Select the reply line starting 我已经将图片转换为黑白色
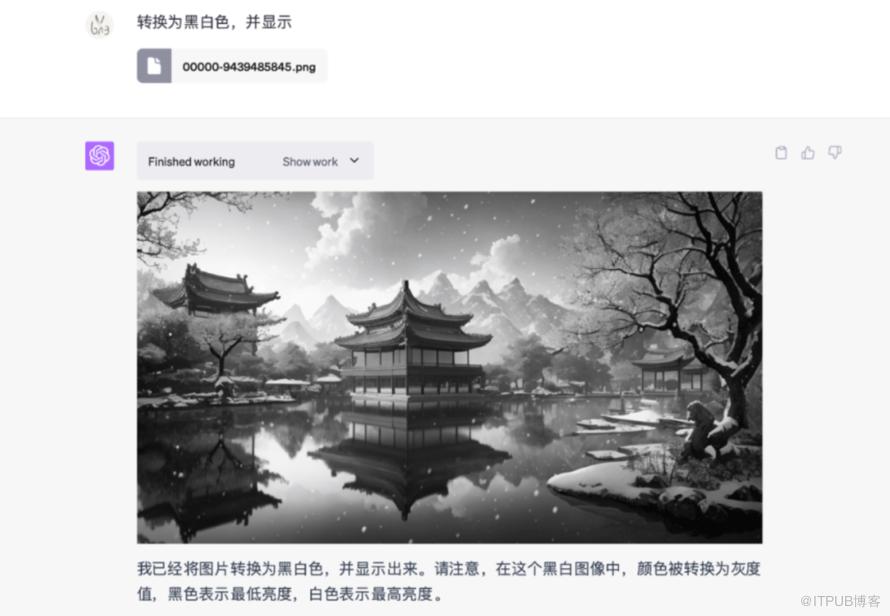 [x=448, y=568]
